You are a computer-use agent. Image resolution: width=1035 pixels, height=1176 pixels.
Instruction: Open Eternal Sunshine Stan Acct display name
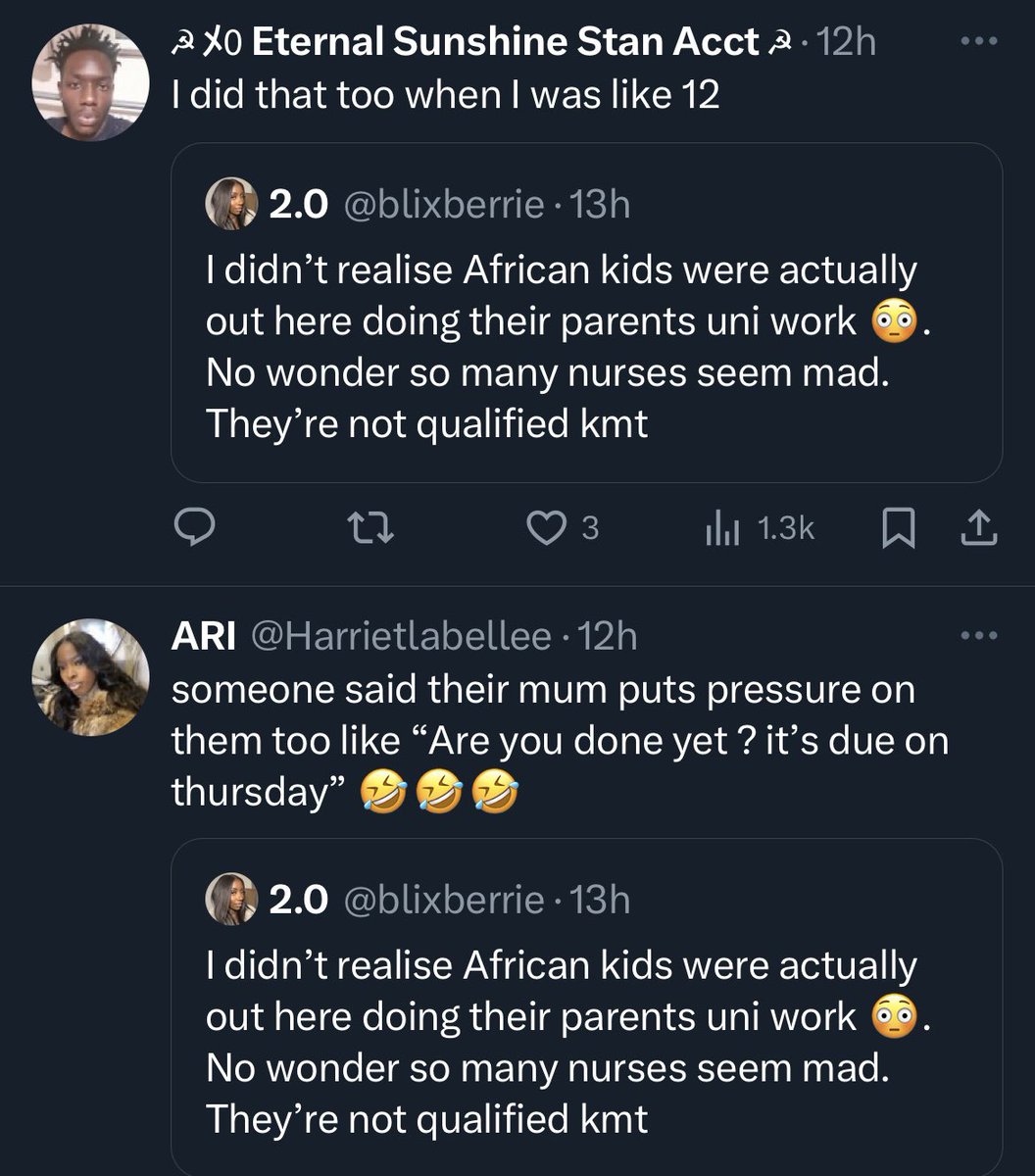(505, 42)
